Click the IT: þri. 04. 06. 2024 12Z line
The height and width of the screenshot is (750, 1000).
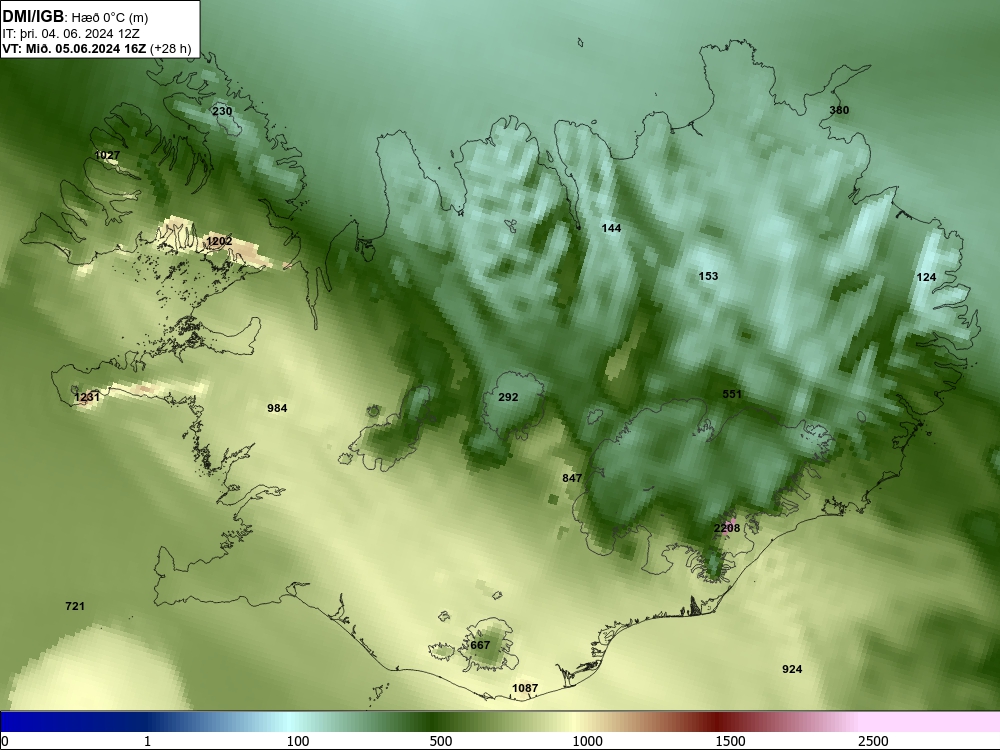tap(71, 34)
